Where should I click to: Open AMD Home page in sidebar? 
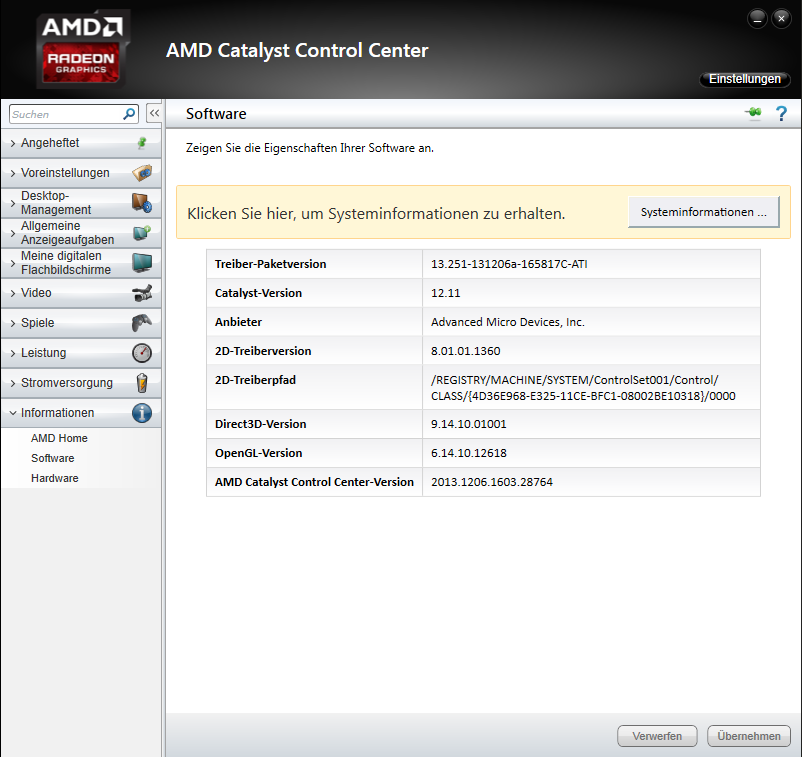[x=59, y=438]
